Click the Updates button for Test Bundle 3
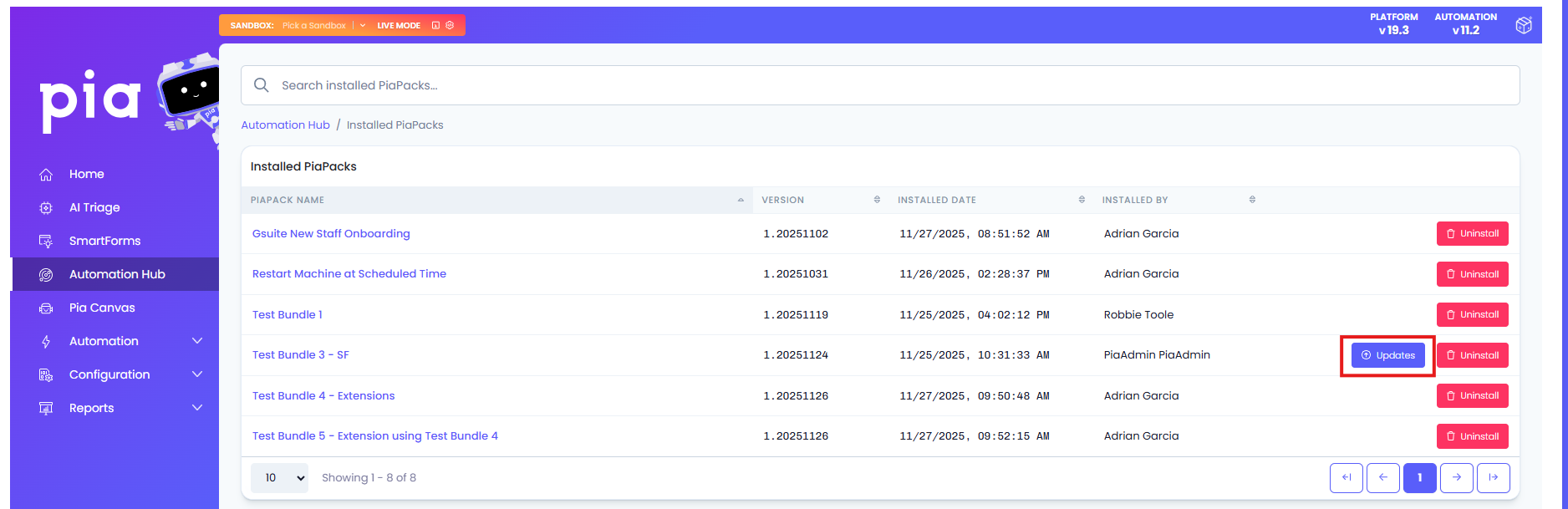The height and width of the screenshot is (509, 1568). point(1388,355)
